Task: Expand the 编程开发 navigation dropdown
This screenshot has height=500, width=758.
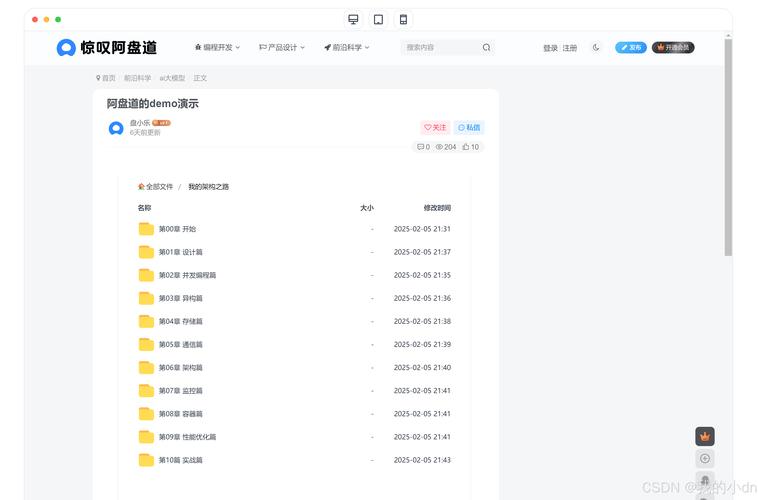Action: [x=217, y=47]
